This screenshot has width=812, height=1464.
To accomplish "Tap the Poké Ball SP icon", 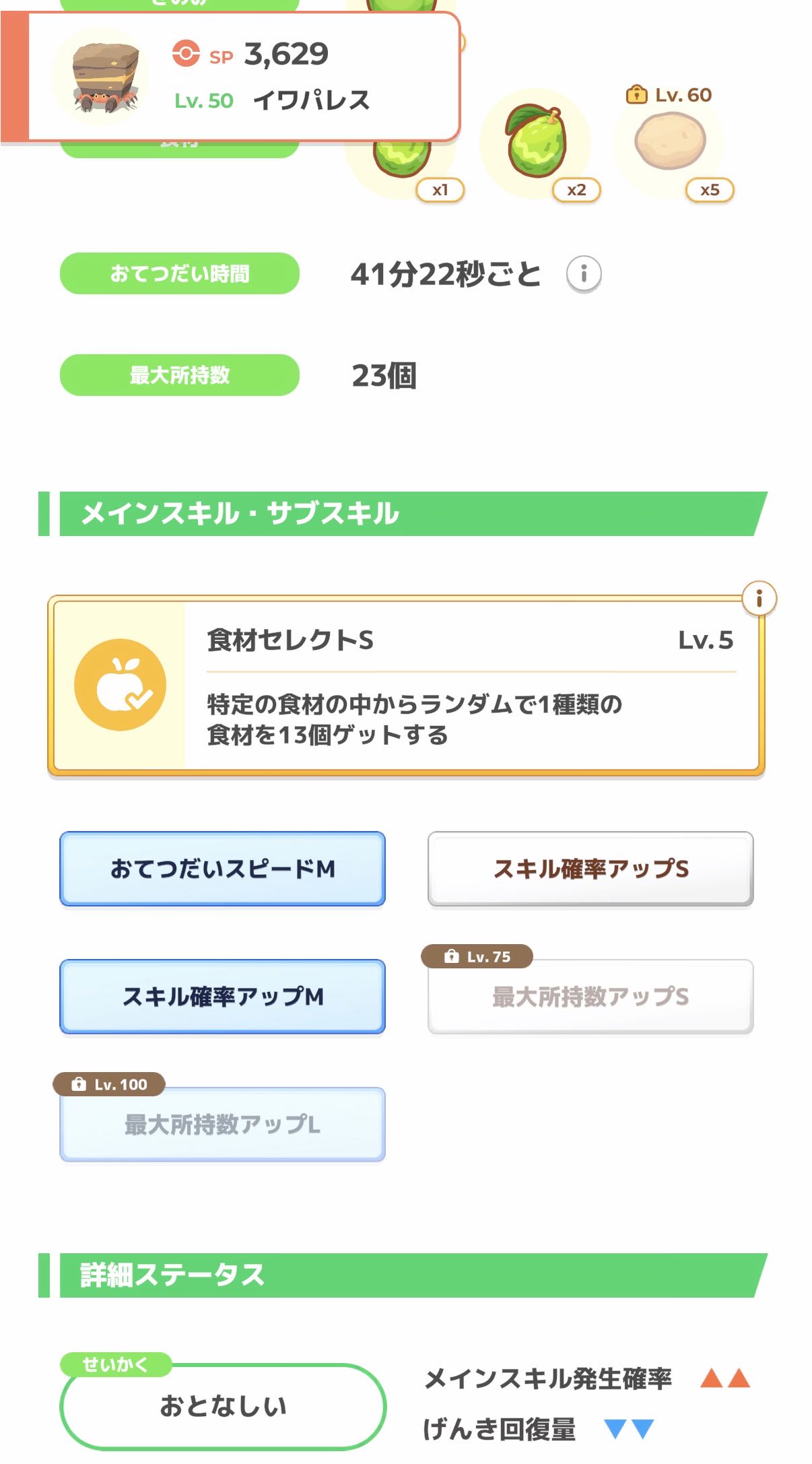I will click(186, 53).
